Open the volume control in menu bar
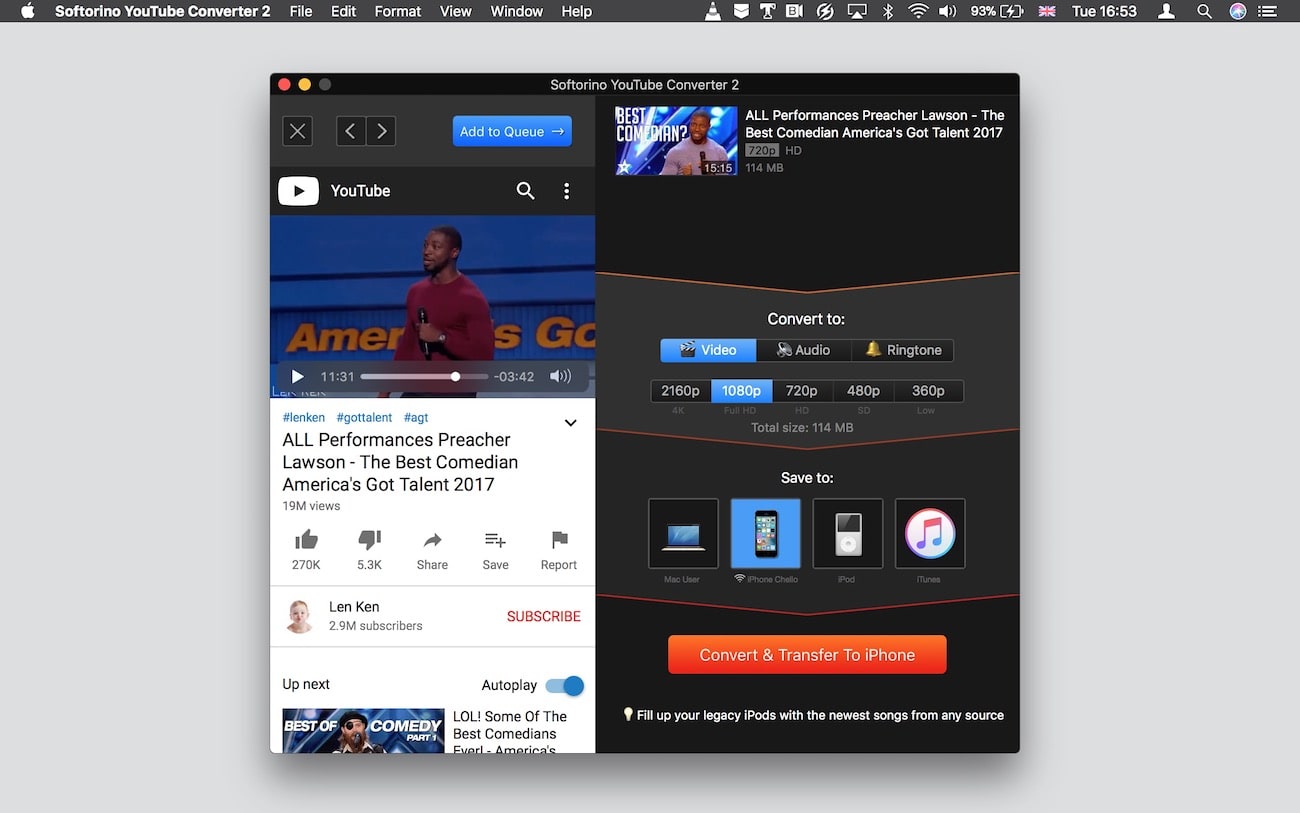 pos(948,11)
